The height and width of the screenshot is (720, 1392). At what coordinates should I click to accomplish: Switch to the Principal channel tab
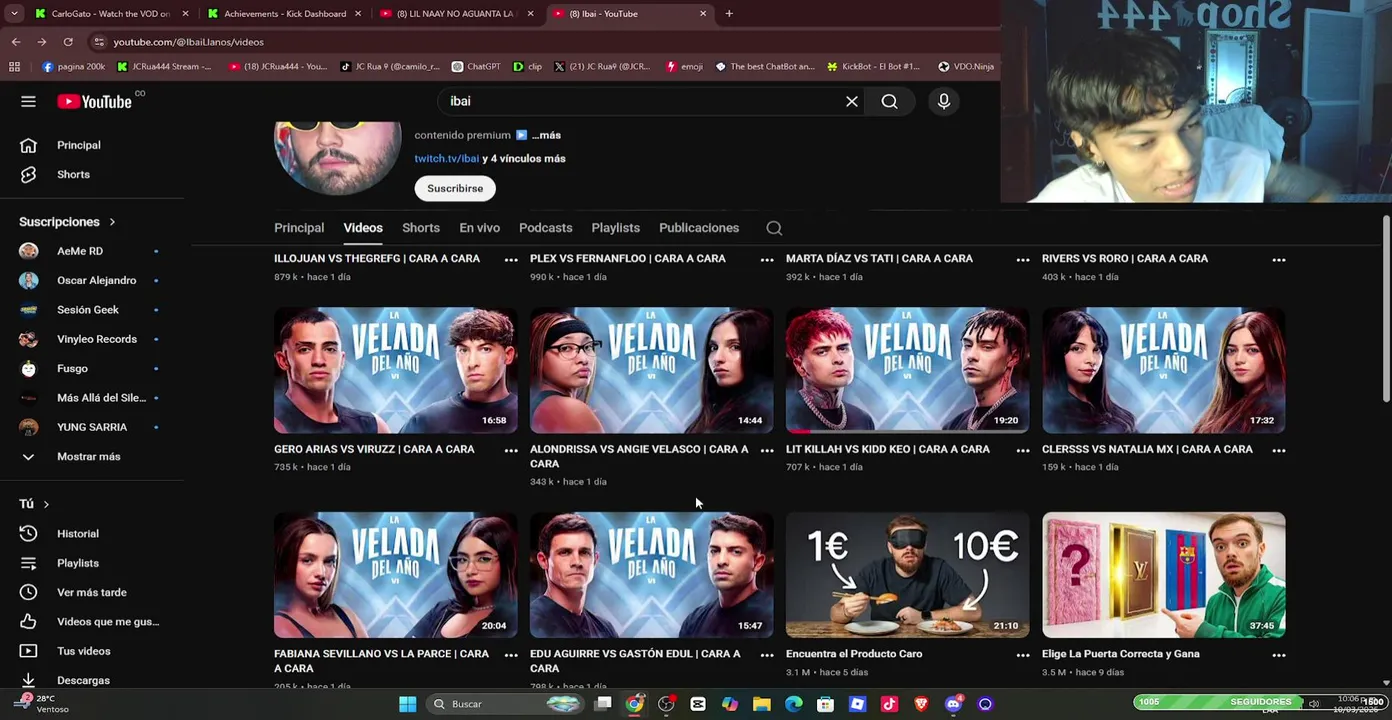(299, 228)
